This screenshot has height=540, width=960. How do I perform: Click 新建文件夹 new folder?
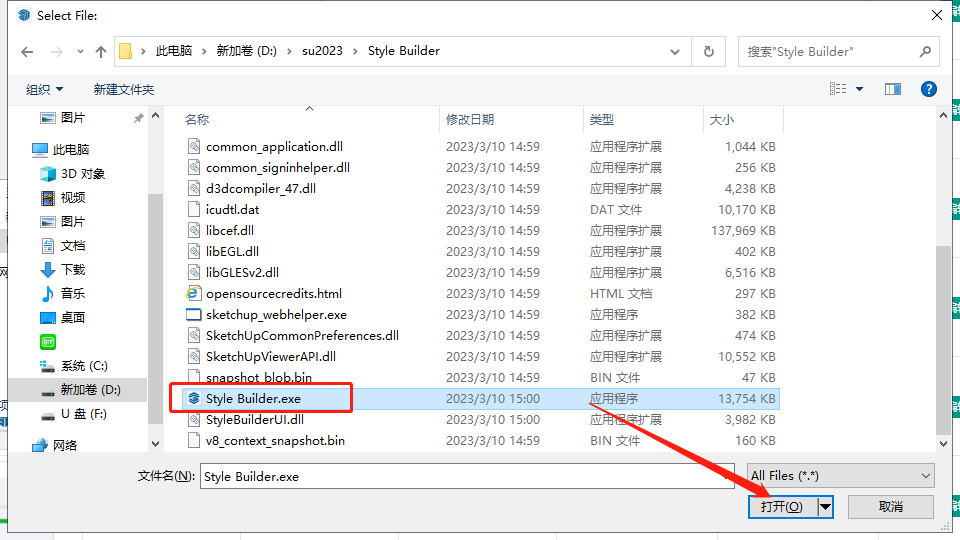124,89
